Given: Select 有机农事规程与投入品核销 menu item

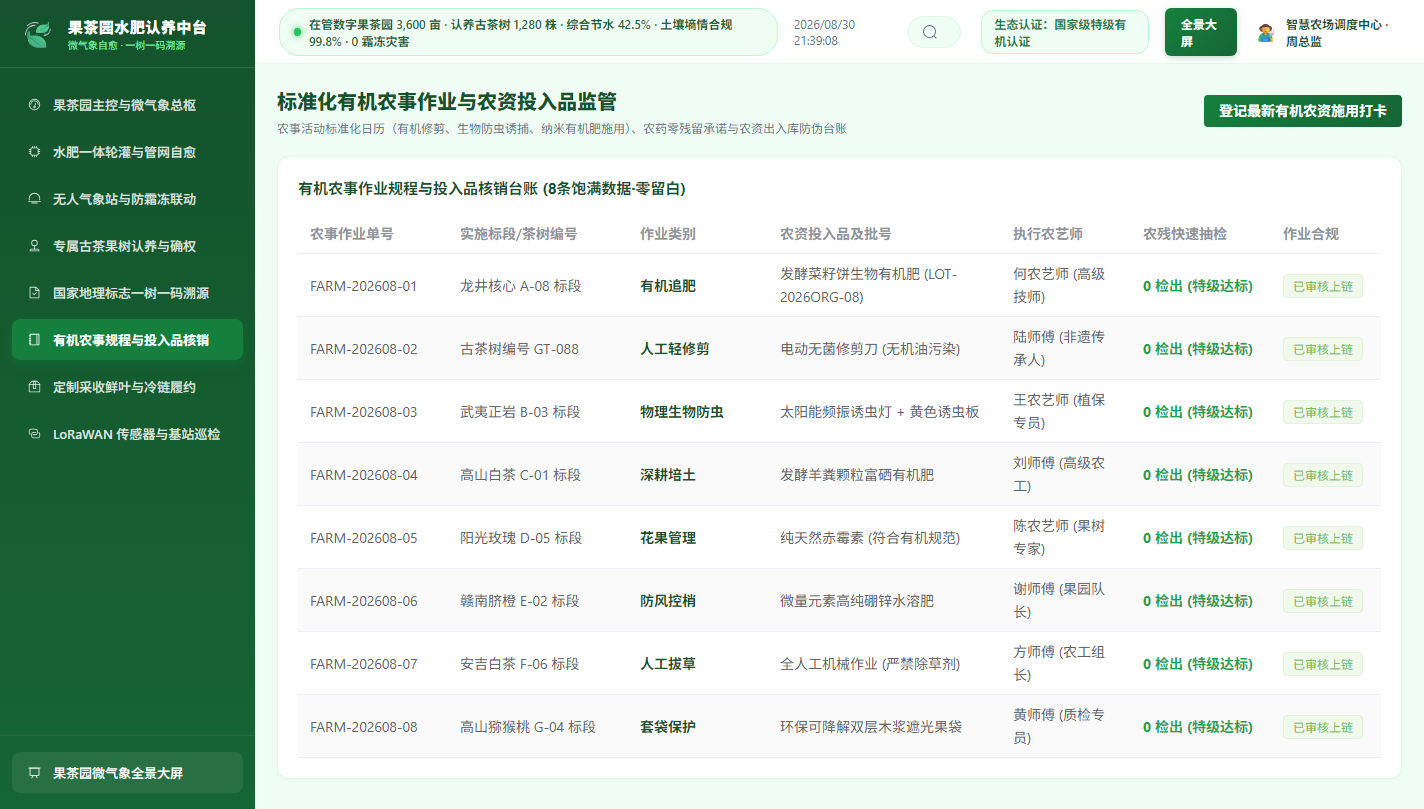Looking at the screenshot, I should coord(127,340).
